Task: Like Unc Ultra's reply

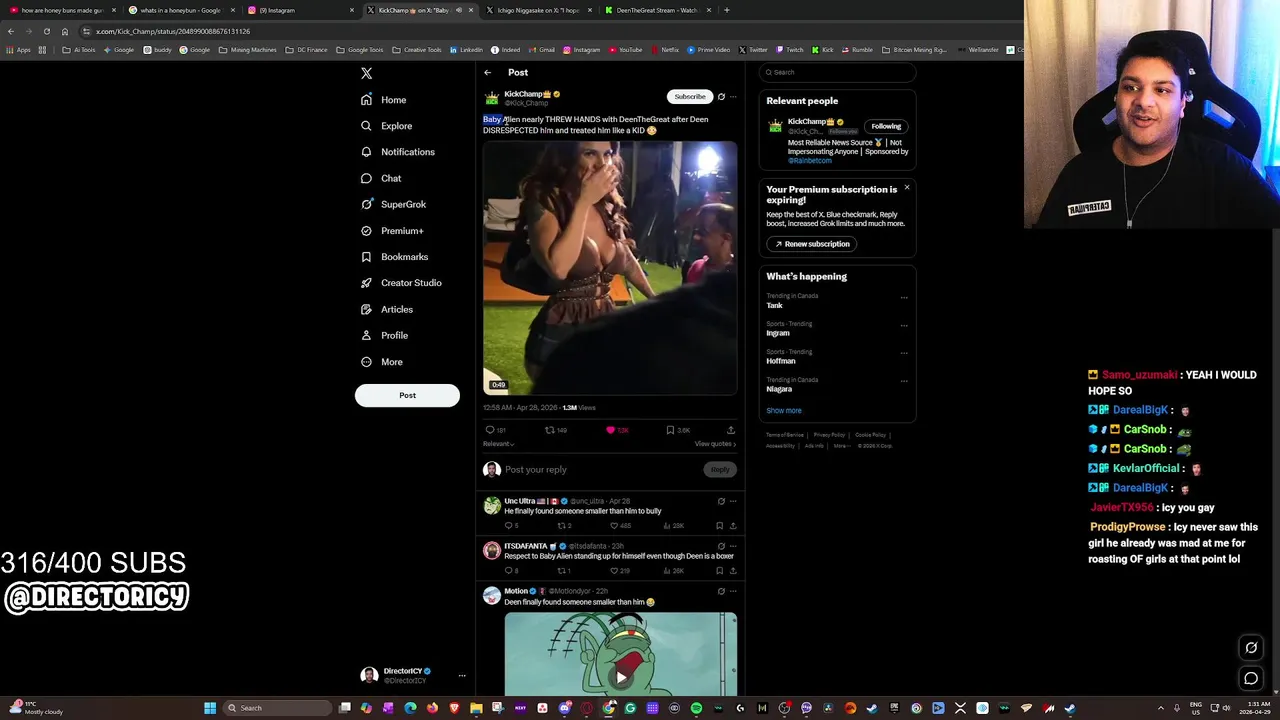Action: [615, 525]
